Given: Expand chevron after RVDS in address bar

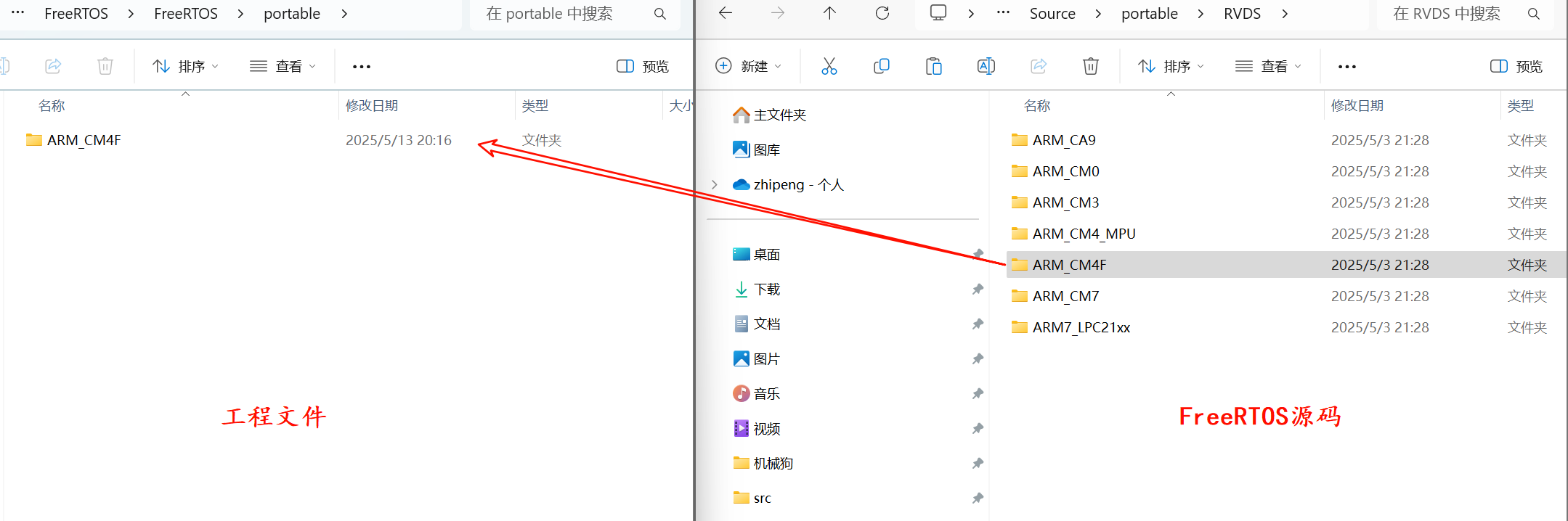Looking at the screenshot, I should pos(1285,14).
